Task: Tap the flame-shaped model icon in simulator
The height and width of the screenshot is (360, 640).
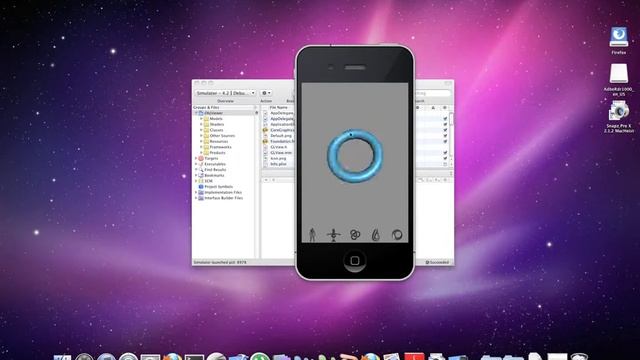Action: (x=376, y=235)
